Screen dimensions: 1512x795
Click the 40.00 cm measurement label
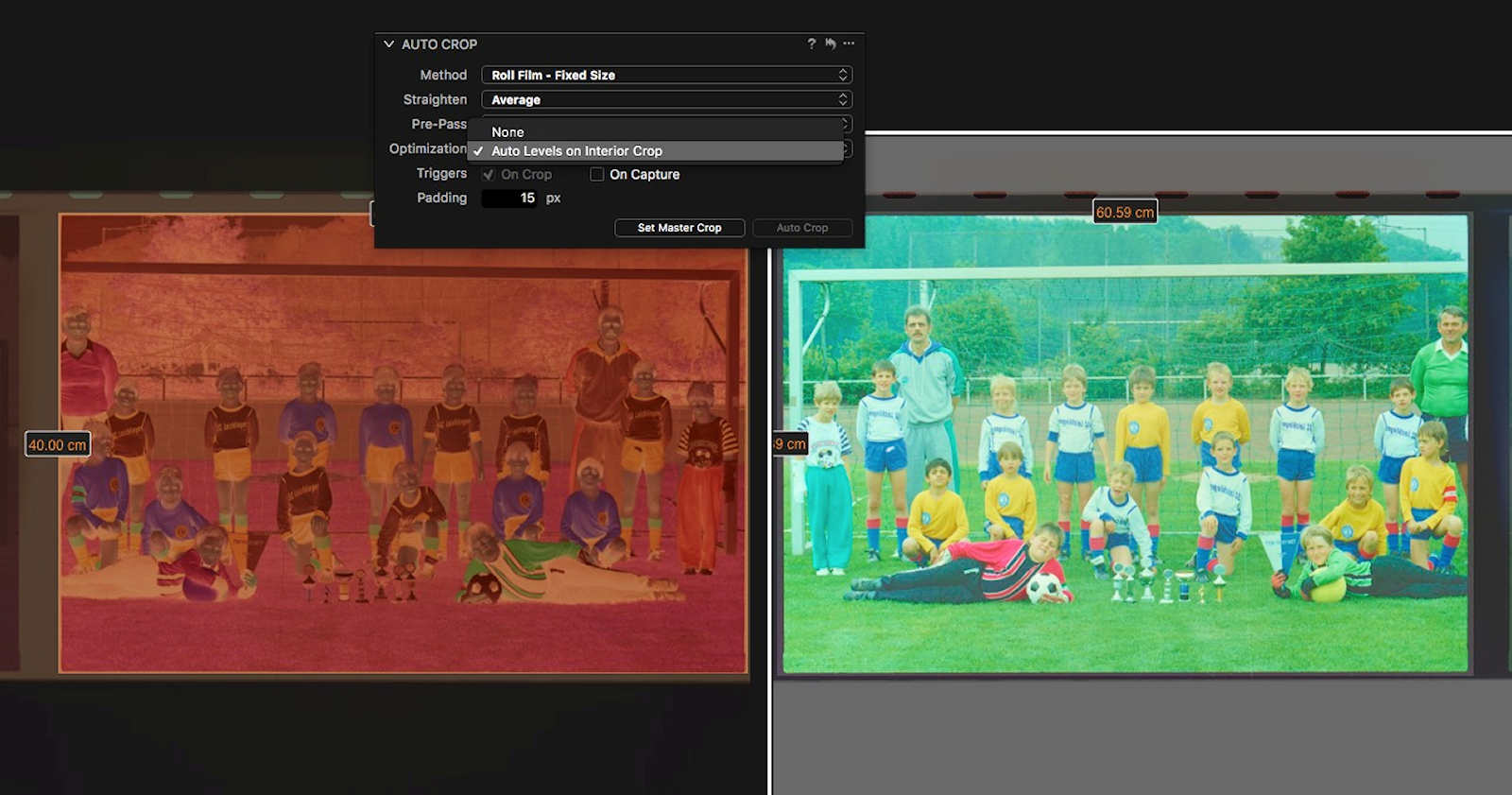(x=58, y=444)
